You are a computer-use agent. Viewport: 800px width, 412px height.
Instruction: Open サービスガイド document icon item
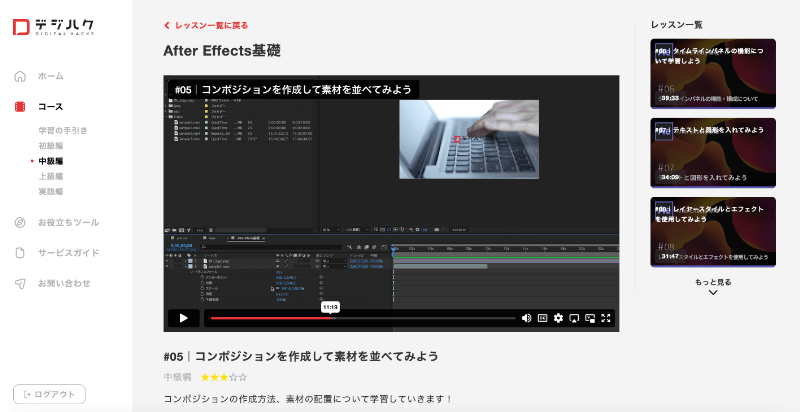click(67, 253)
